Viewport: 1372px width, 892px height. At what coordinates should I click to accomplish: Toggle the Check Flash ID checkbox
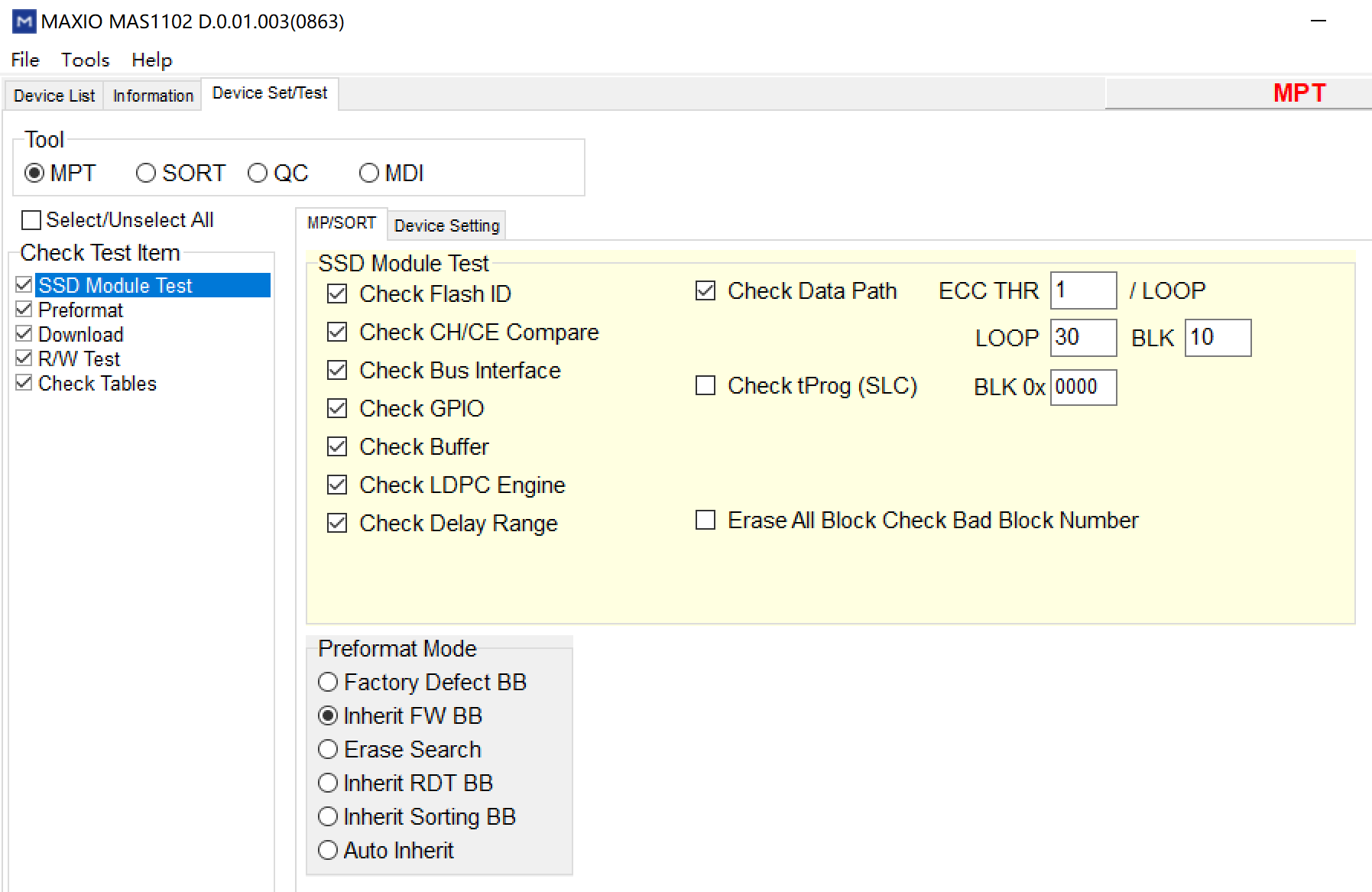[337, 294]
